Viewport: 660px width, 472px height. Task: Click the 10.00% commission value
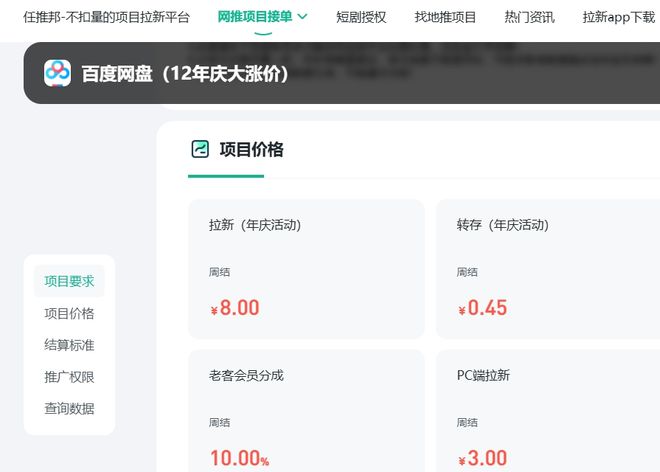click(x=240, y=458)
